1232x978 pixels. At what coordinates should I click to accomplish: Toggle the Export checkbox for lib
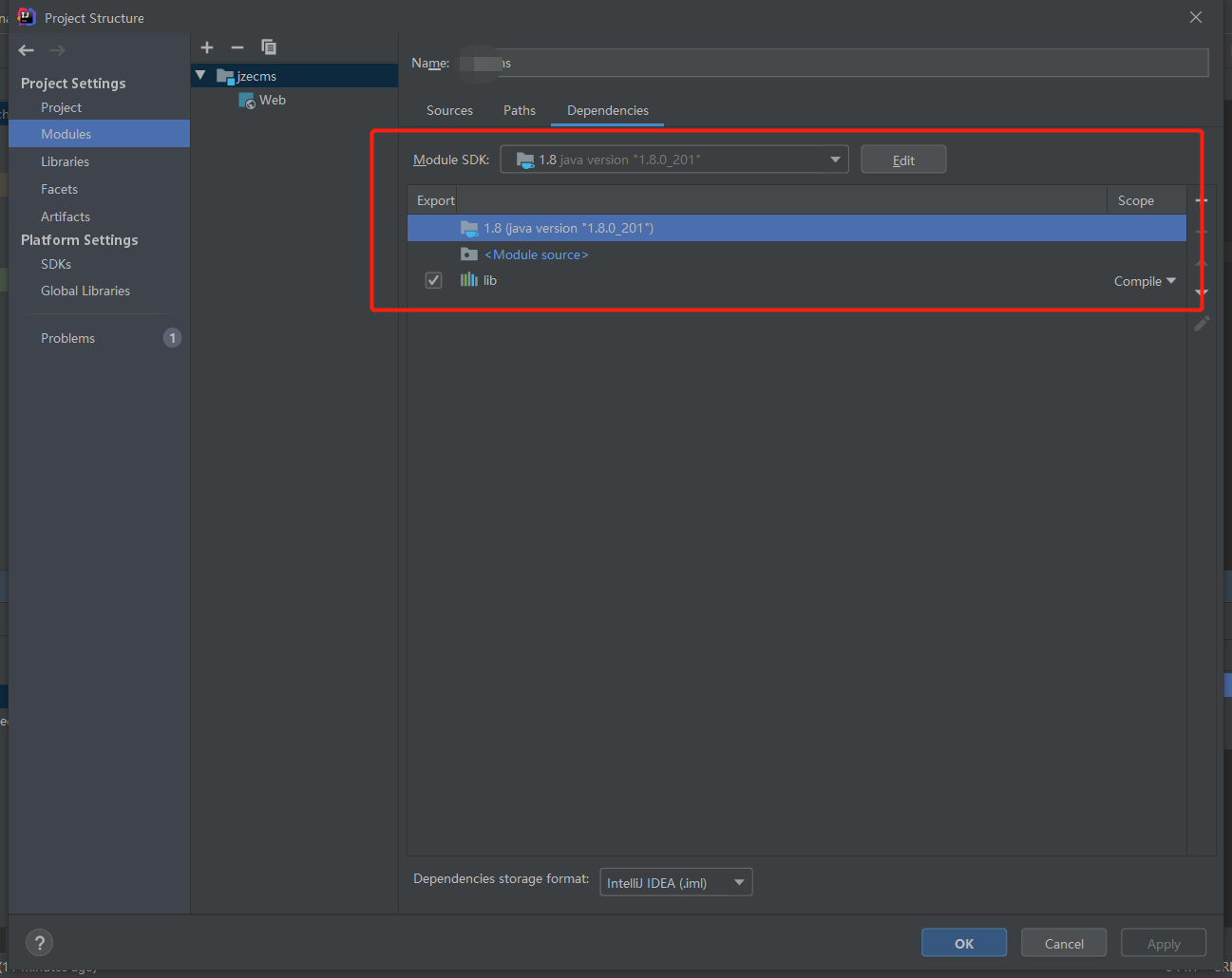click(x=434, y=280)
